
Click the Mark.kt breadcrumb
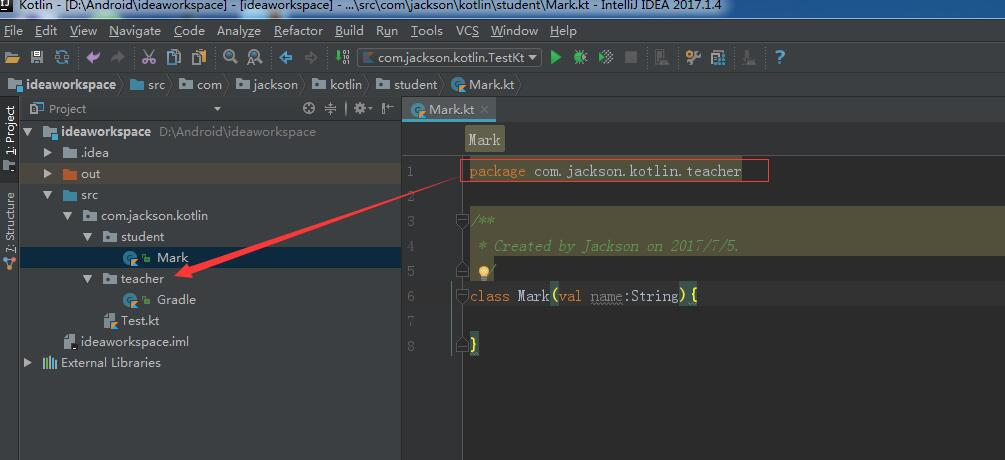tap(483, 85)
